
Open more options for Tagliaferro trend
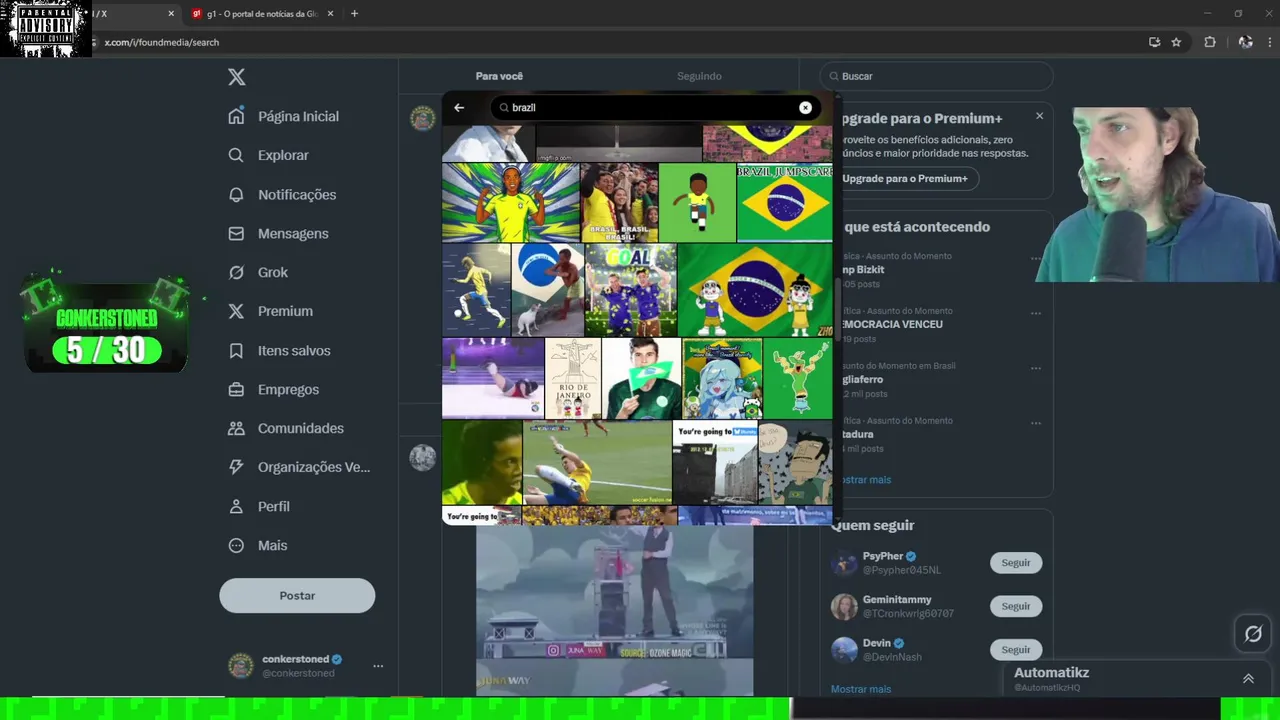[x=1036, y=368]
